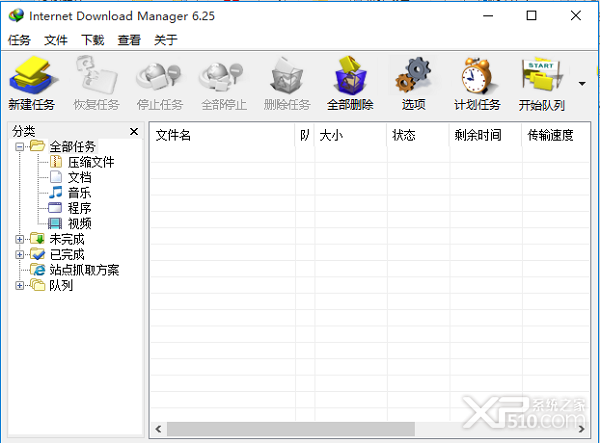
Task: Select the 压缩文件 category
Action: [x=91, y=162]
